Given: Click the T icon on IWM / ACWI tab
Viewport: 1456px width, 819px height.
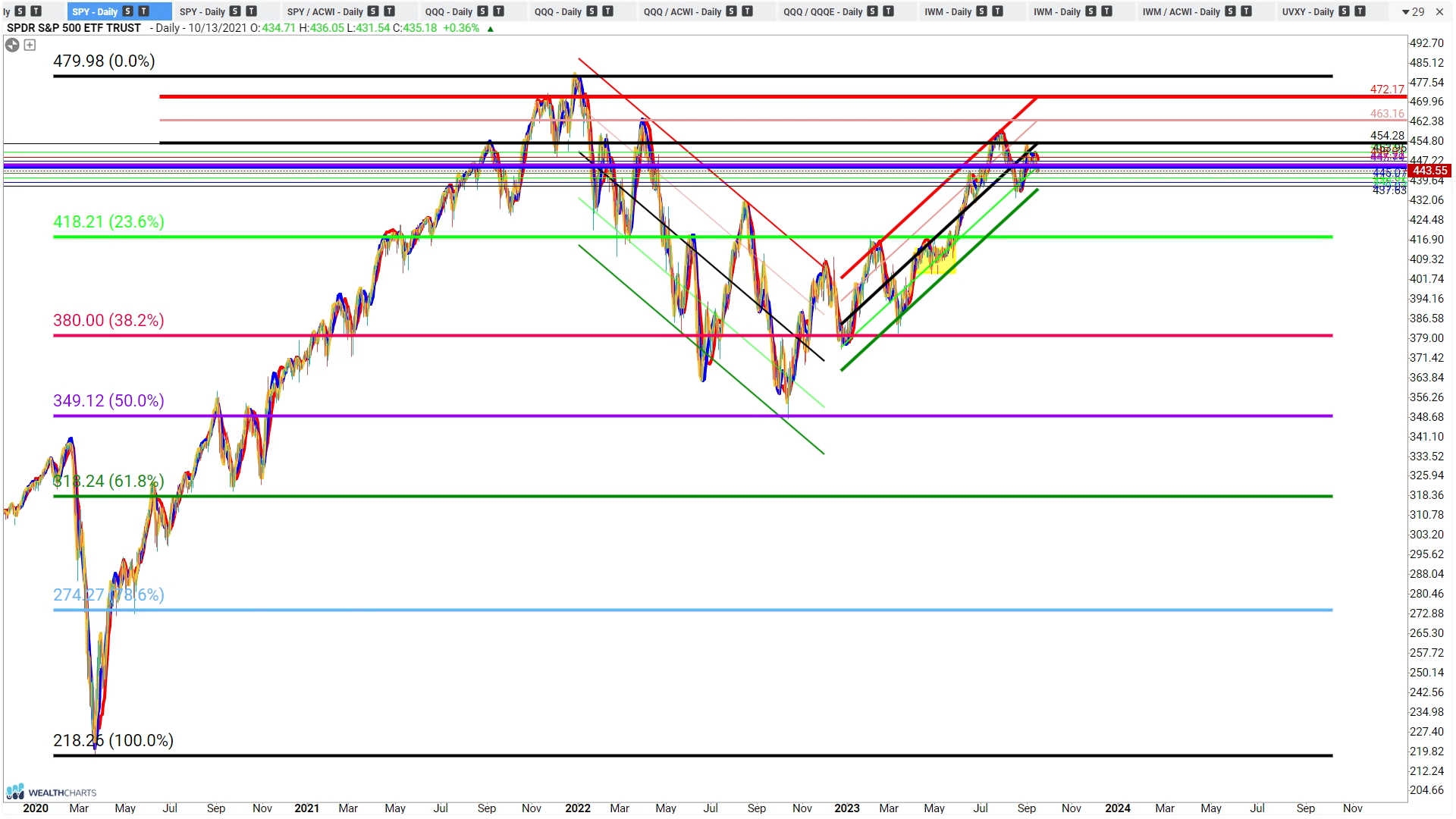Looking at the screenshot, I should 1247,11.
